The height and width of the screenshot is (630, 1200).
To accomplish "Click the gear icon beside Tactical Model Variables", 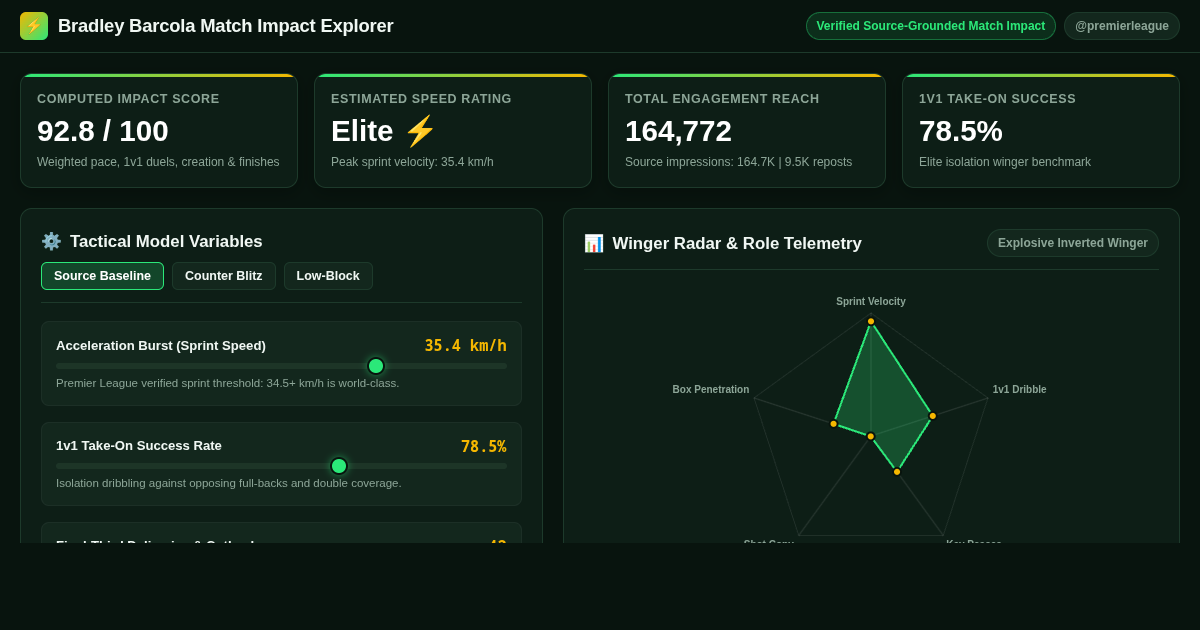I will pyautogui.click(x=51, y=241).
